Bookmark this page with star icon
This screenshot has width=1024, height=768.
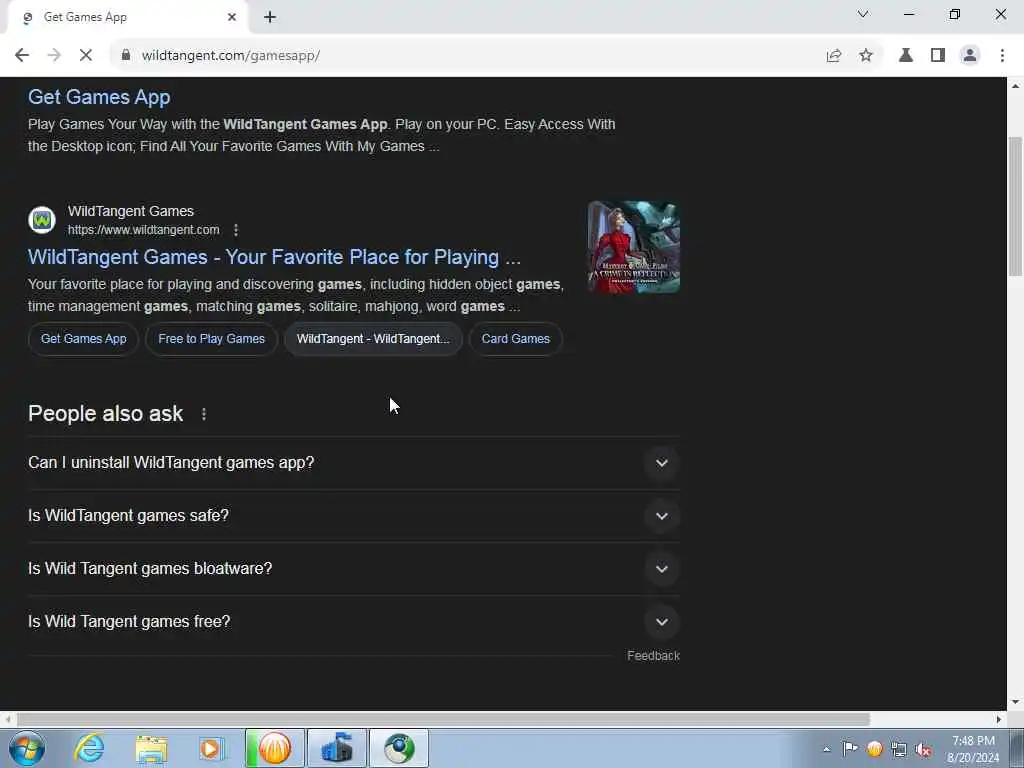(x=866, y=56)
